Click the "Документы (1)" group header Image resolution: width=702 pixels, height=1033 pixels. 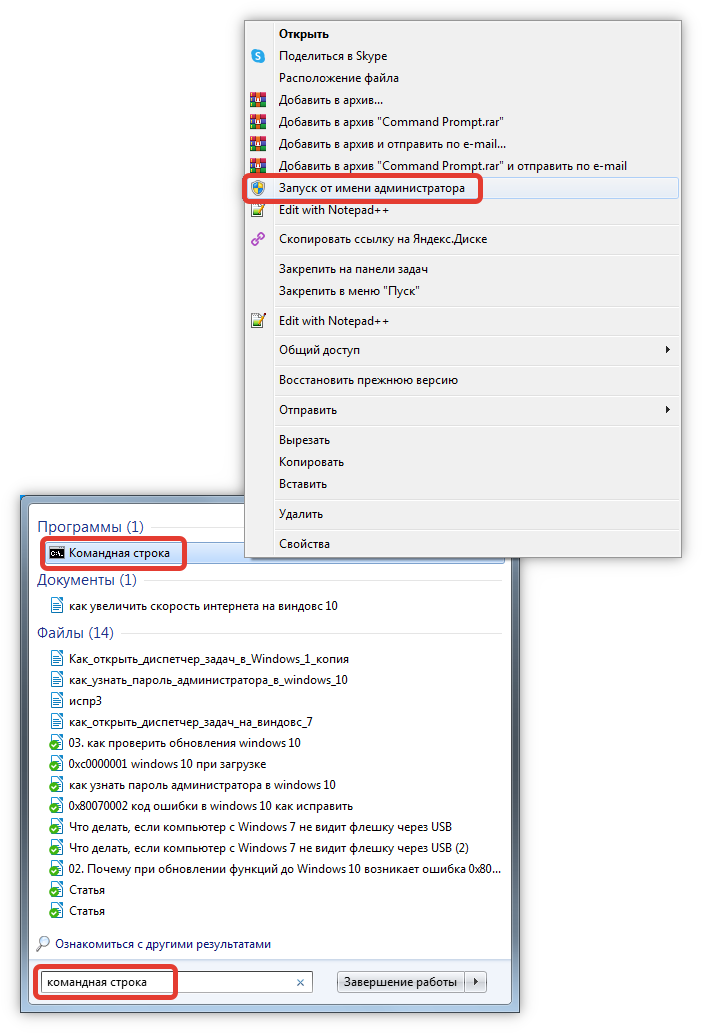click(x=86, y=580)
